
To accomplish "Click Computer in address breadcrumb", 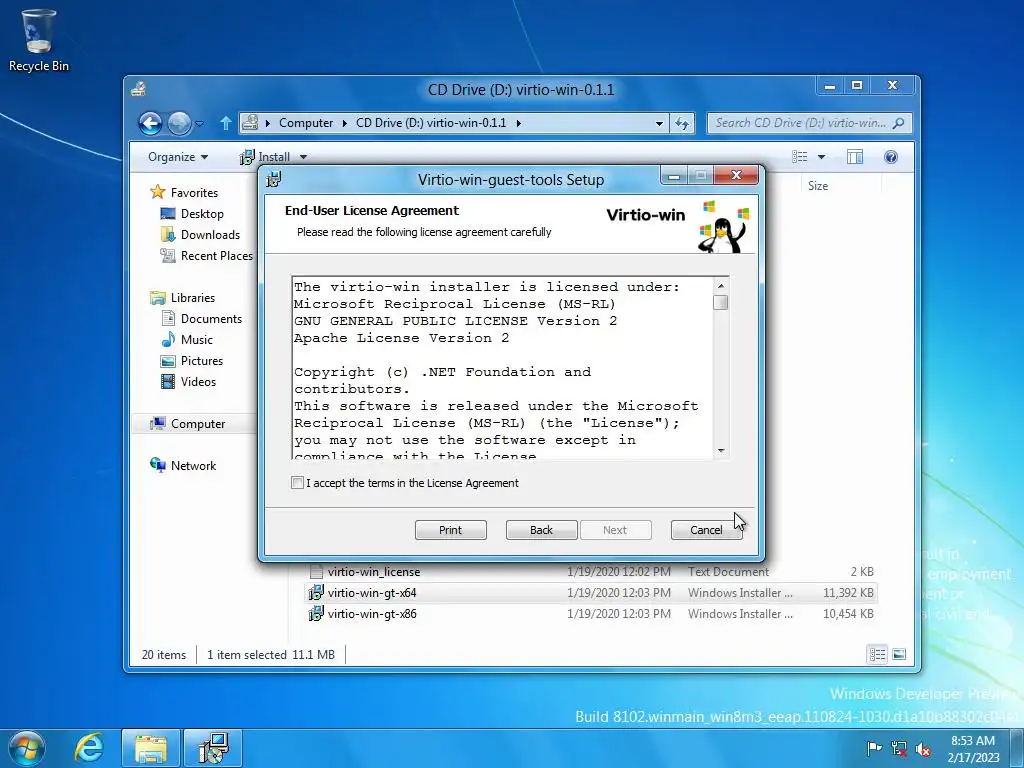I will (x=306, y=123).
